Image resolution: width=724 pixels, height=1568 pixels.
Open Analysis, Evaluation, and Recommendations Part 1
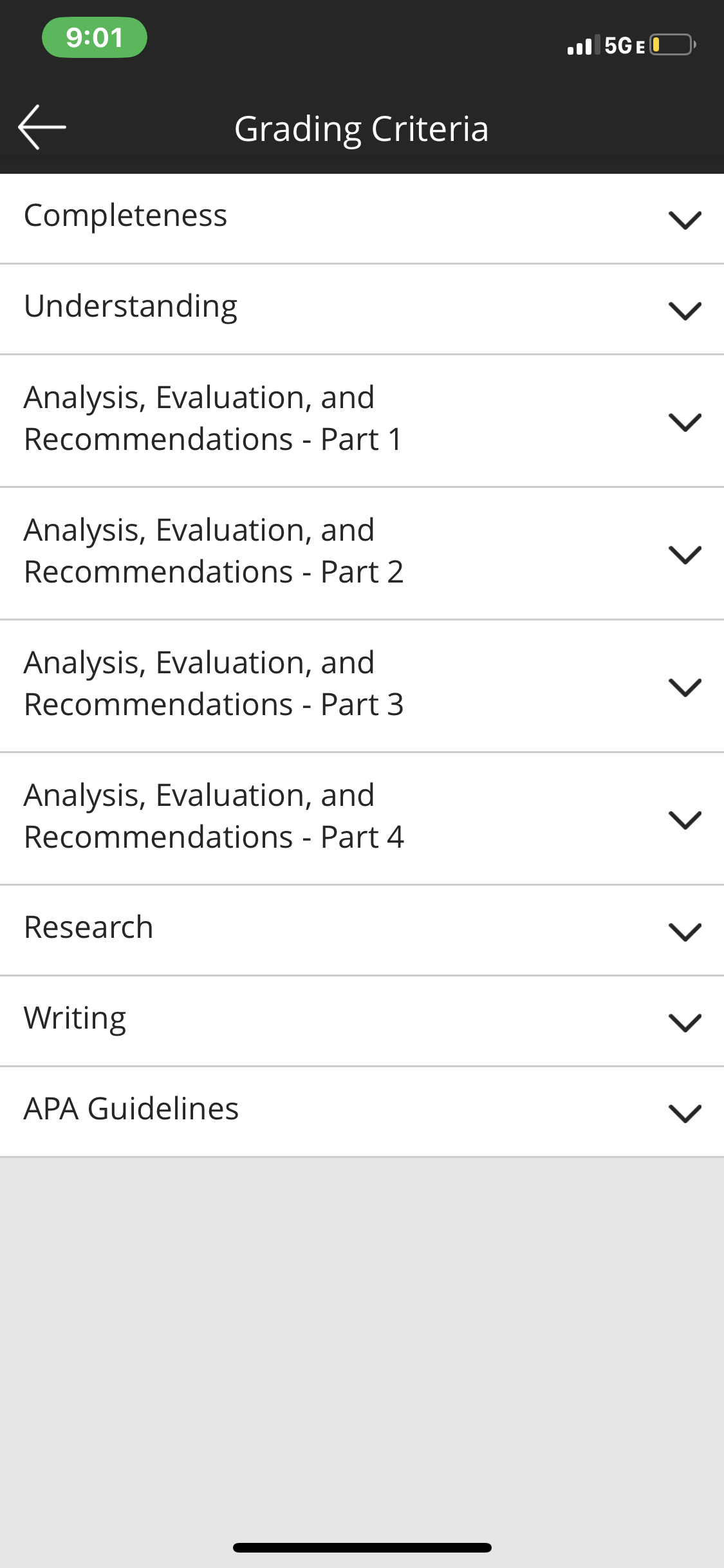click(362, 421)
